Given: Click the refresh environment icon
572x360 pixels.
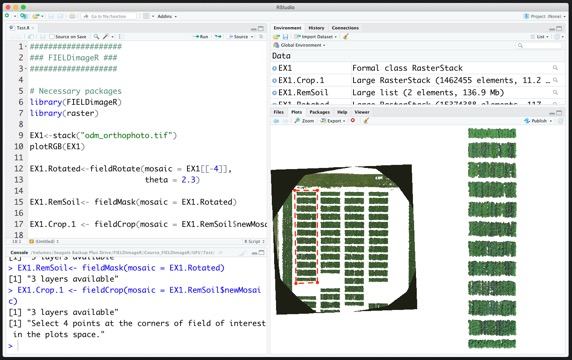Looking at the screenshot, I should (557, 37).
